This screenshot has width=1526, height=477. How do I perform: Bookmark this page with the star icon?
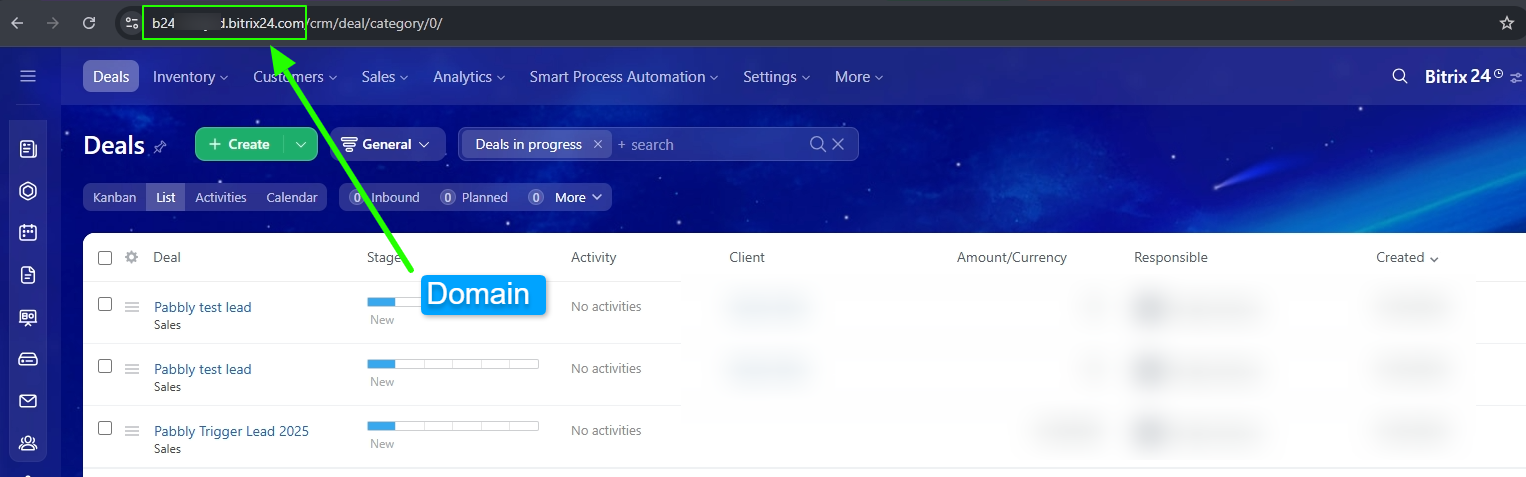pos(1506,23)
